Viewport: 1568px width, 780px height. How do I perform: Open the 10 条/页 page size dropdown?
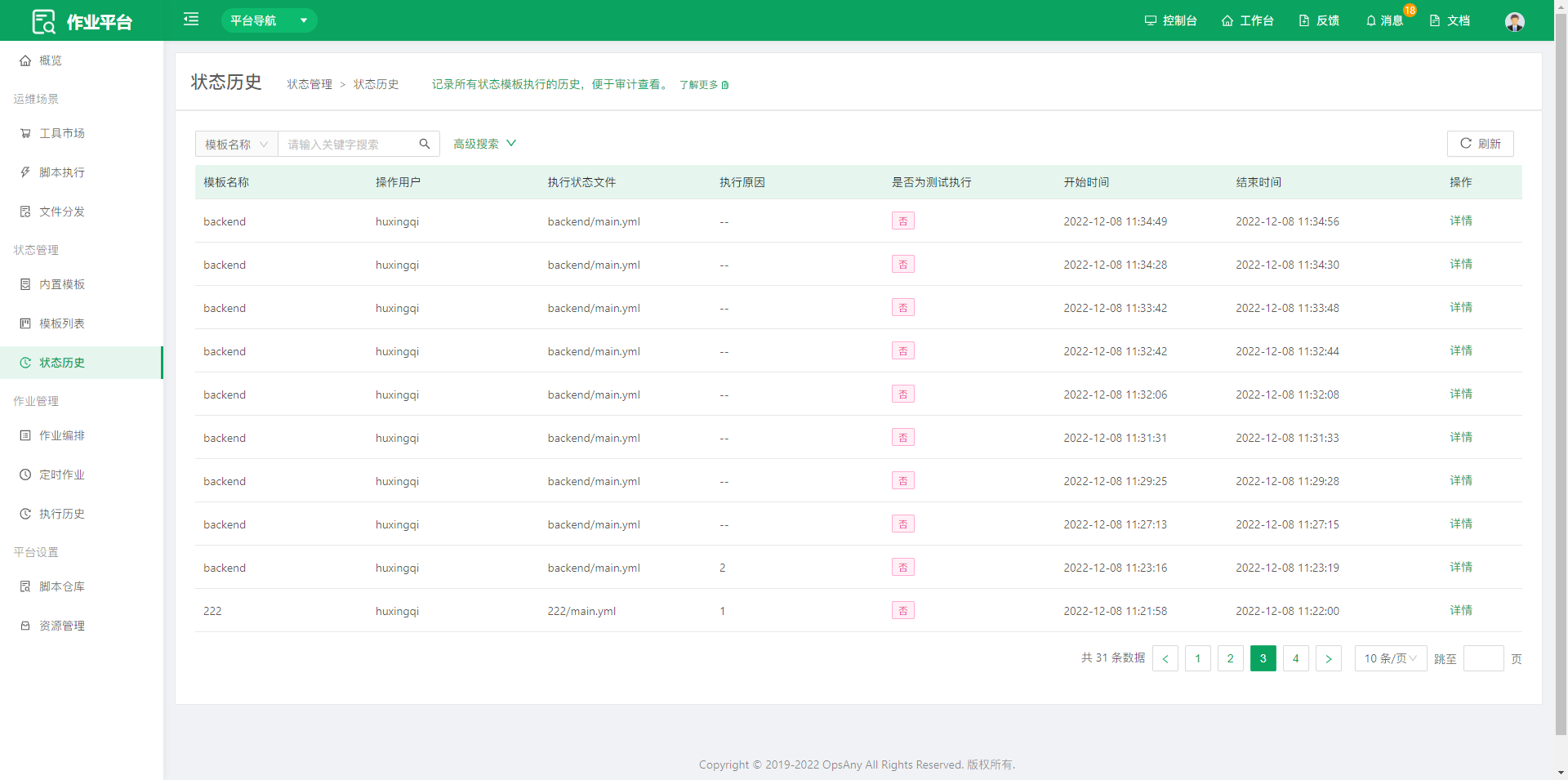1391,658
